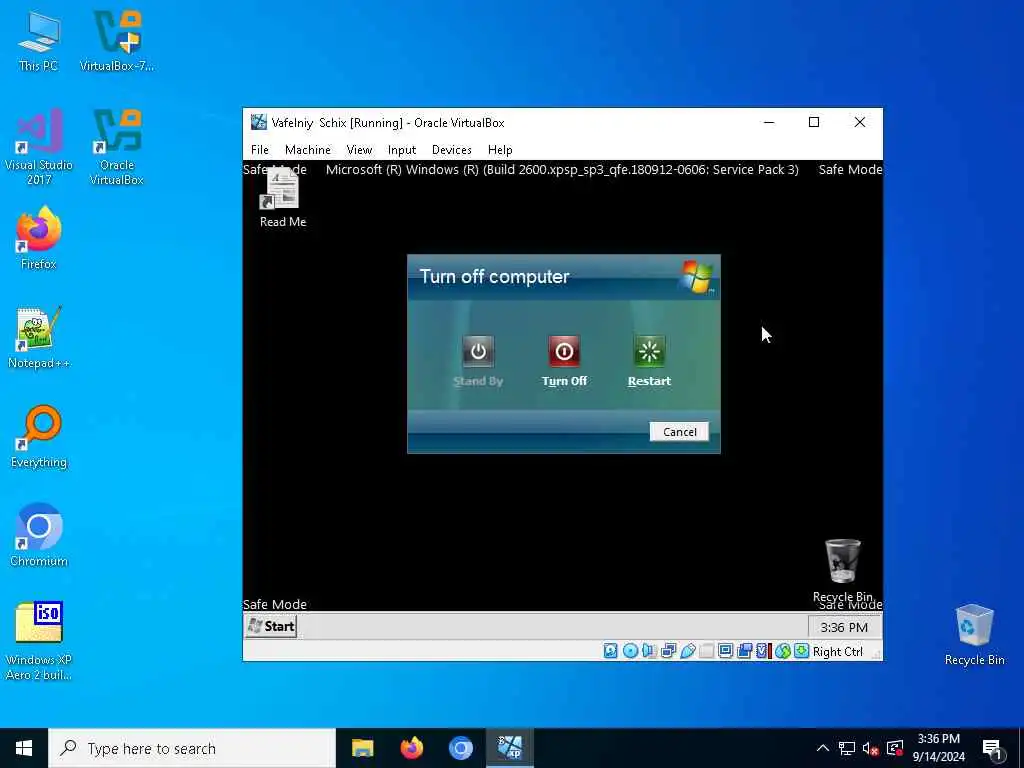Image resolution: width=1024 pixels, height=768 pixels.
Task: Open File Explorer from the taskbar
Action: tap(362, 748)
